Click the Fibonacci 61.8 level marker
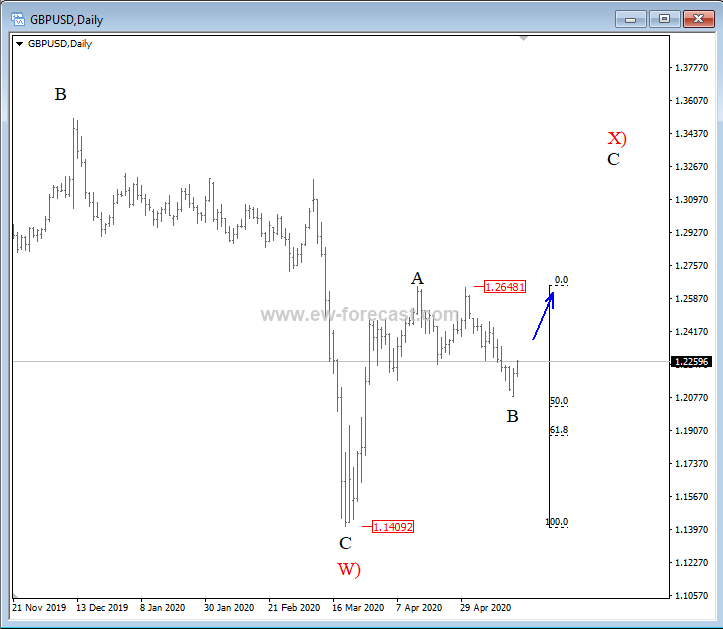This screenshot has width=723, height=629. [x=558, y=430]
